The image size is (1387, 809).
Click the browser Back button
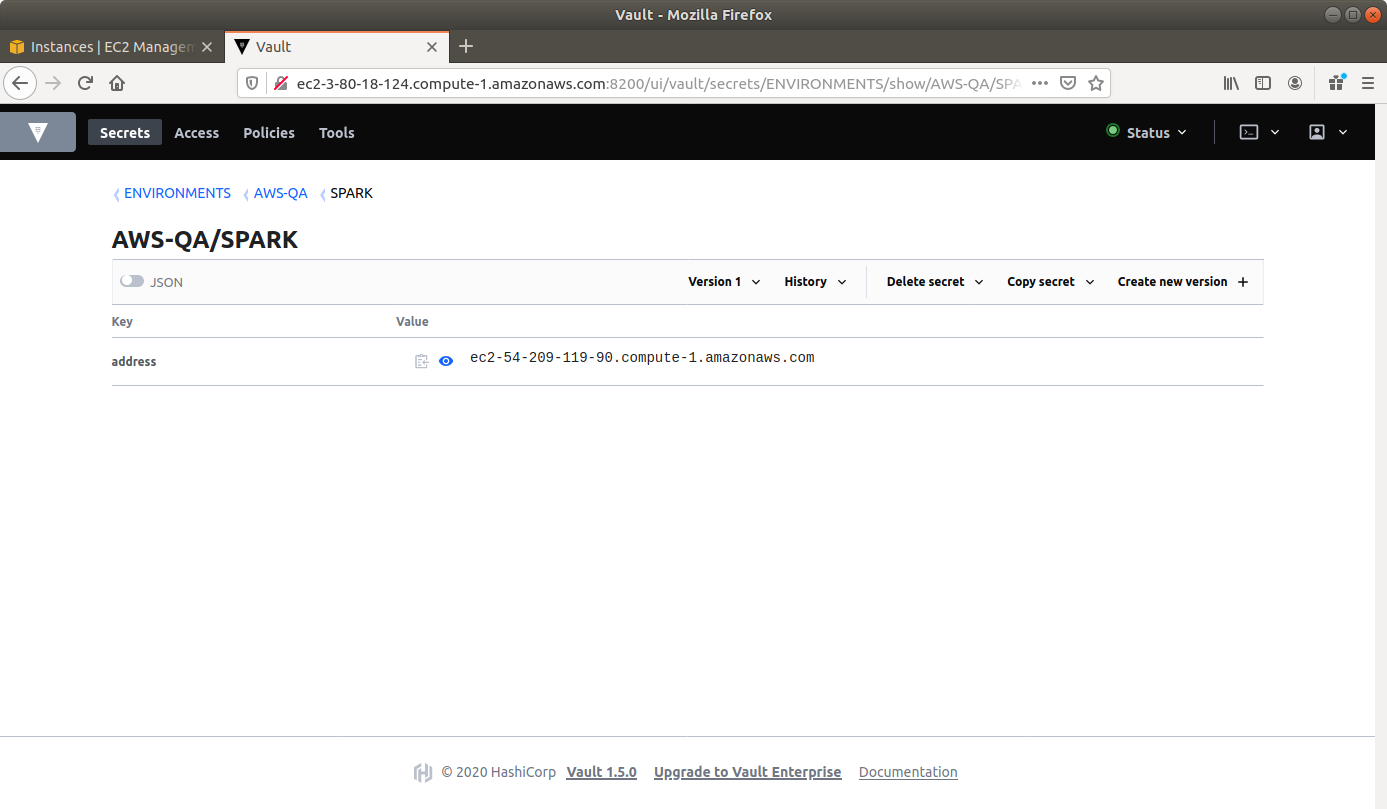[20, 83]
